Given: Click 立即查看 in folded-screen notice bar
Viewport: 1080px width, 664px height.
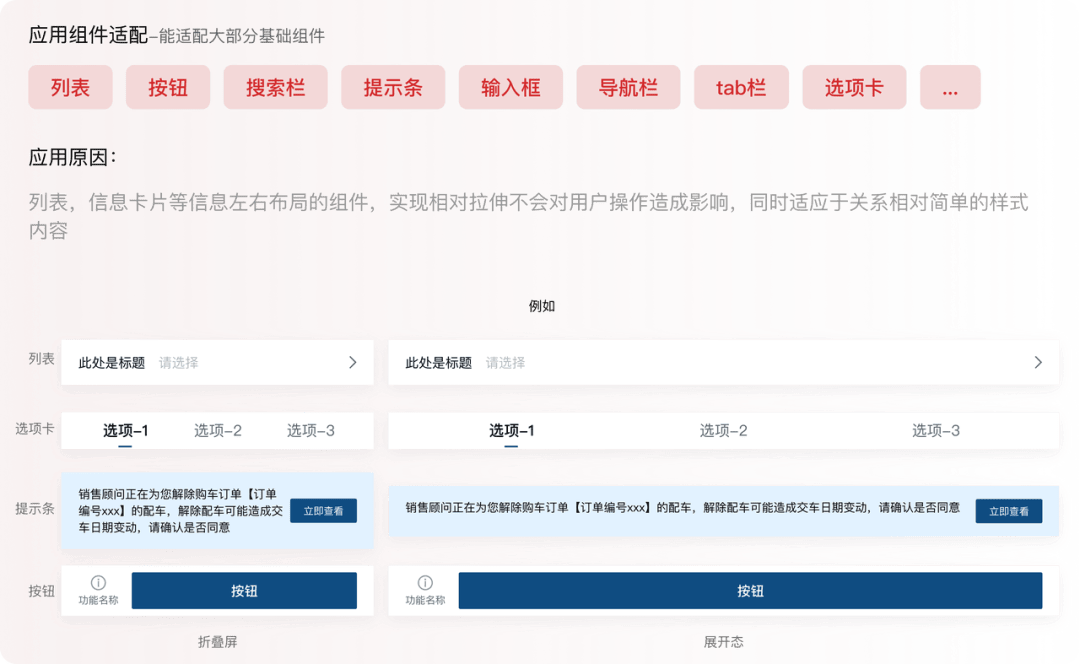Looking at the screenshot, I should click(323, 511).
